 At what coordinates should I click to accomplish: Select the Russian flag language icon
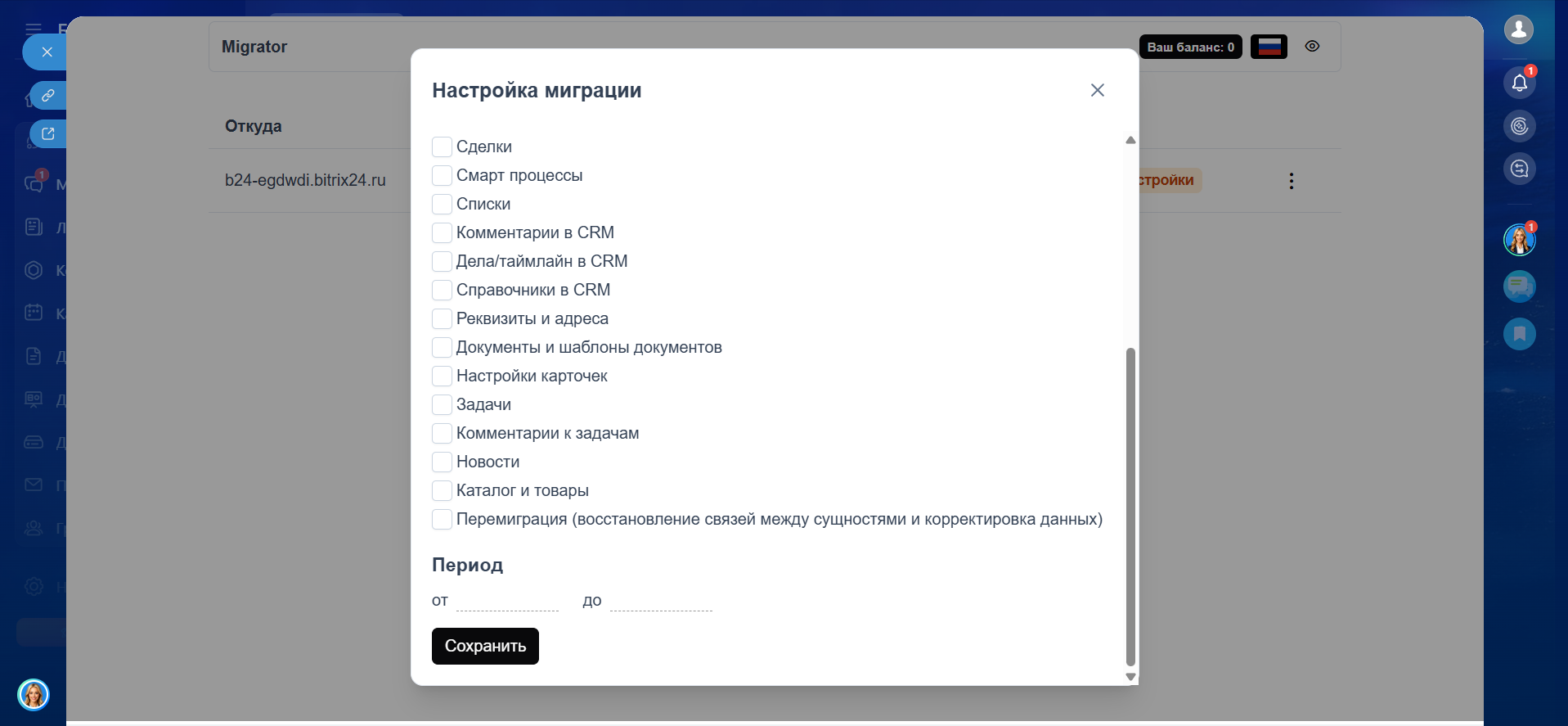[x=1269, y=47]
